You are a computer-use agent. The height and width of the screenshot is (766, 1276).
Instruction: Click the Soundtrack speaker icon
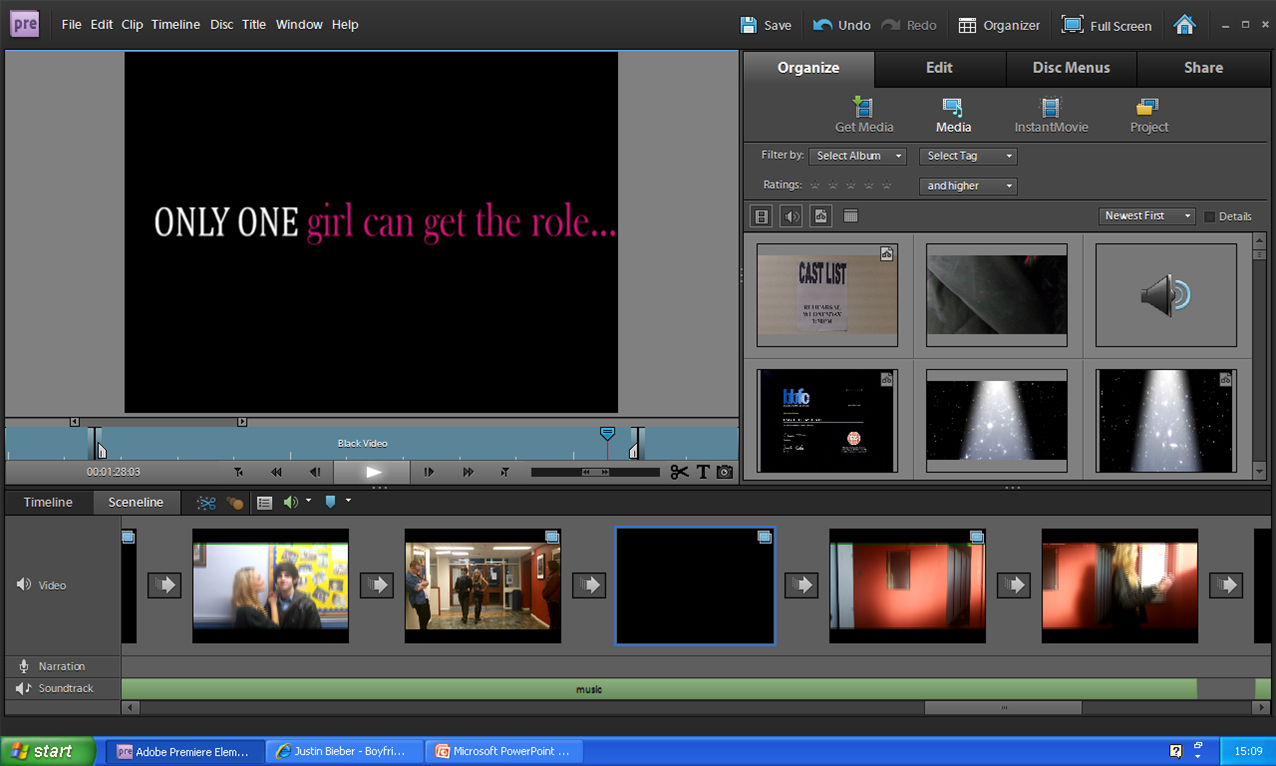[x=24, y=688]
